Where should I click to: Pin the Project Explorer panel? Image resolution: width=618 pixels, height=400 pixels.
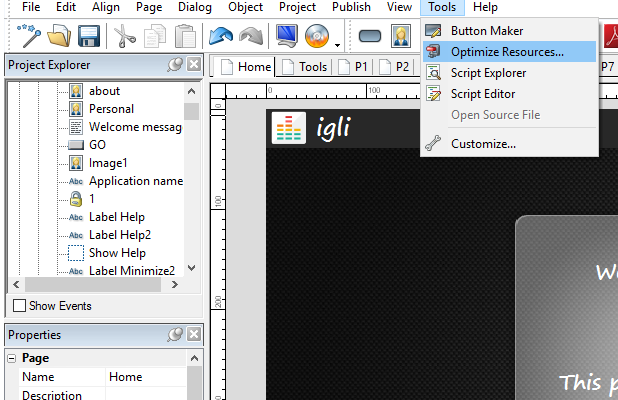tap(175, 66)
